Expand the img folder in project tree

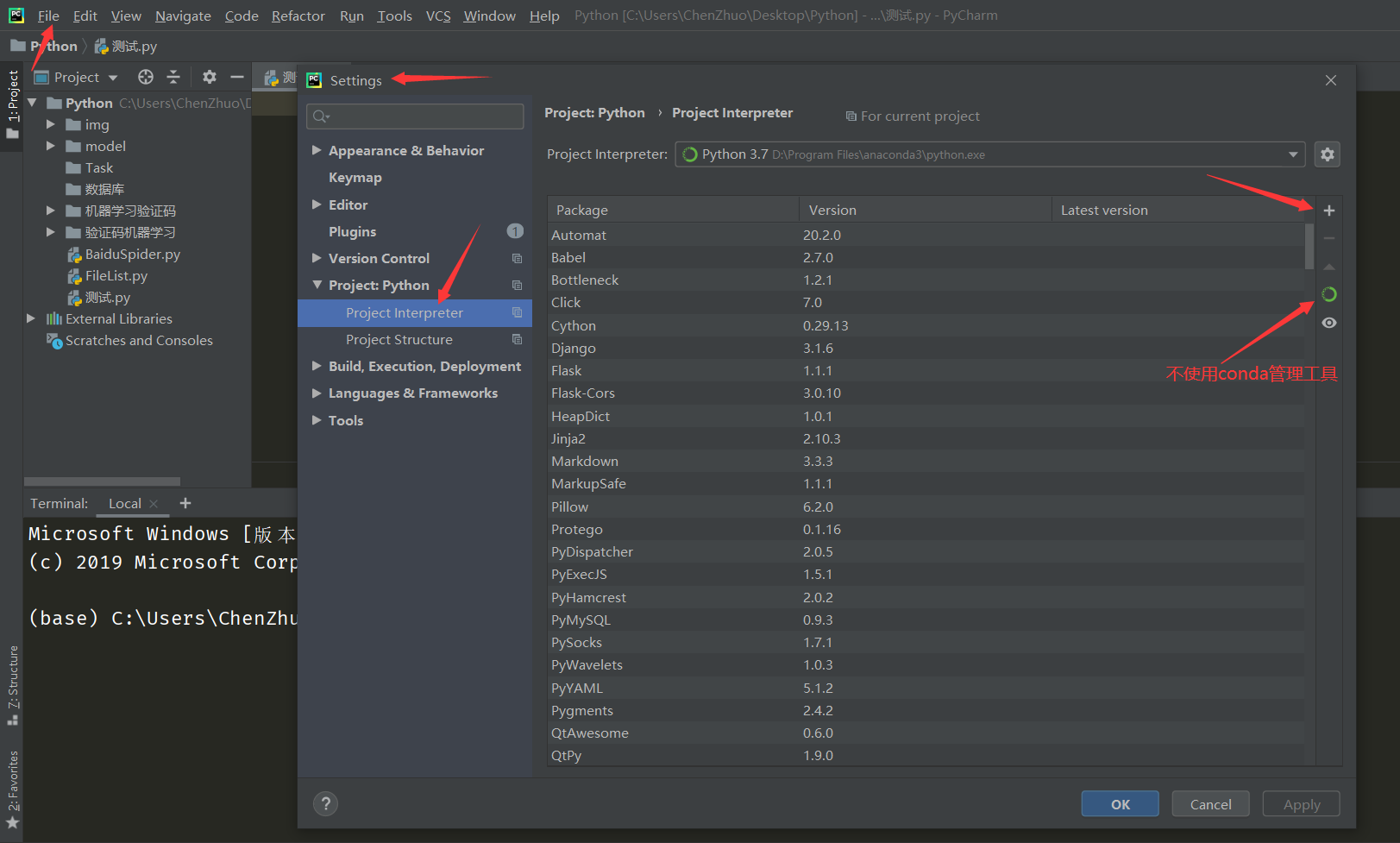tap(51, 125)
